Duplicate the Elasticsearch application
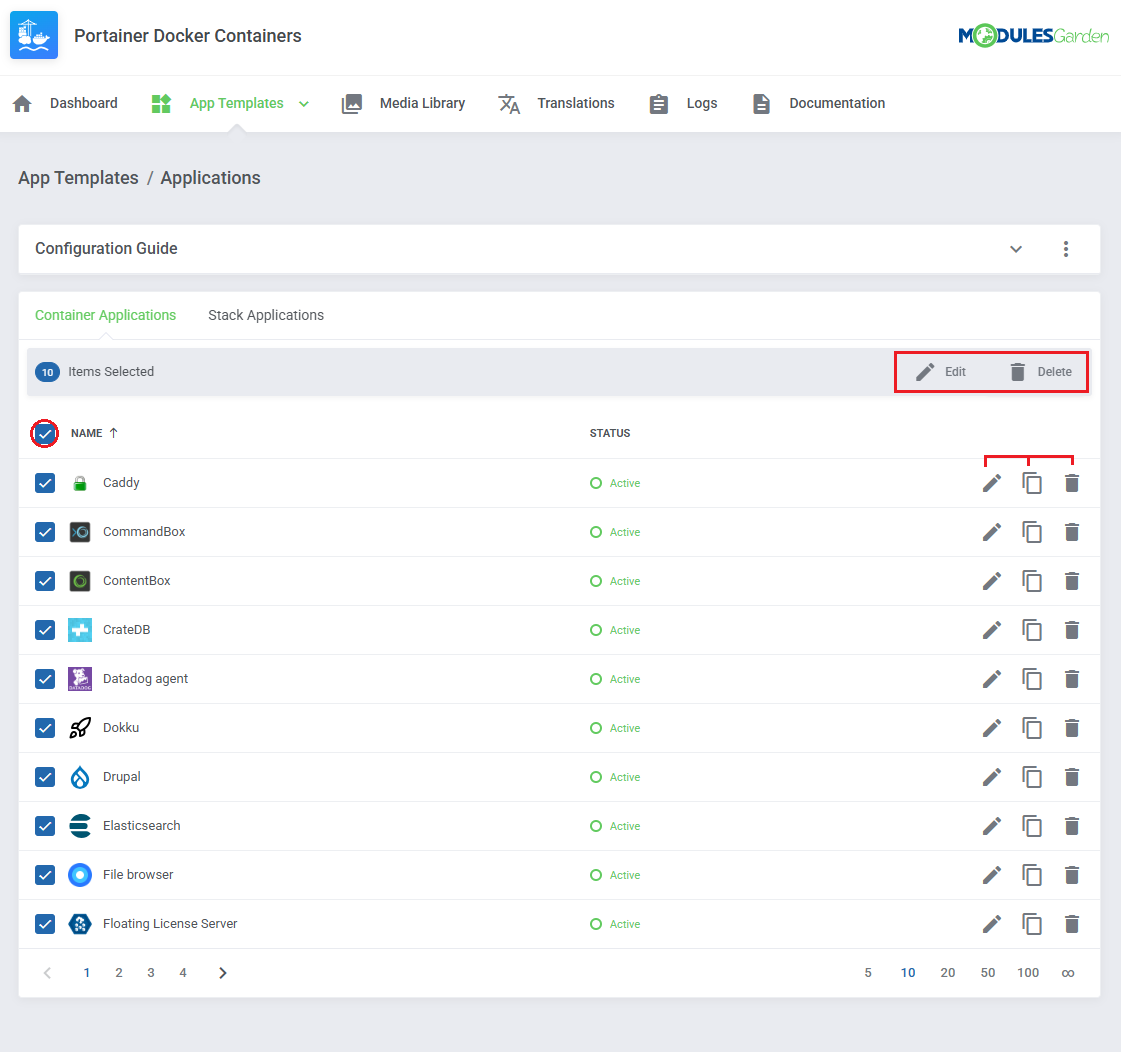The height and width of the screenshot is (1052, 1121). pos(1032,826)
